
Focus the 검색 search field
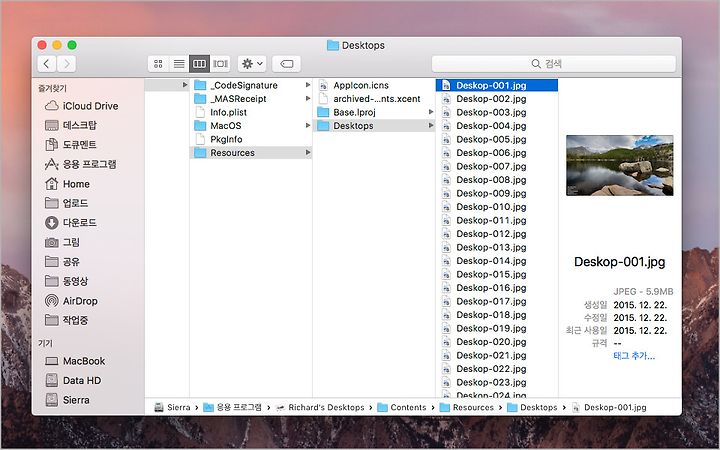tap(553, 64)
